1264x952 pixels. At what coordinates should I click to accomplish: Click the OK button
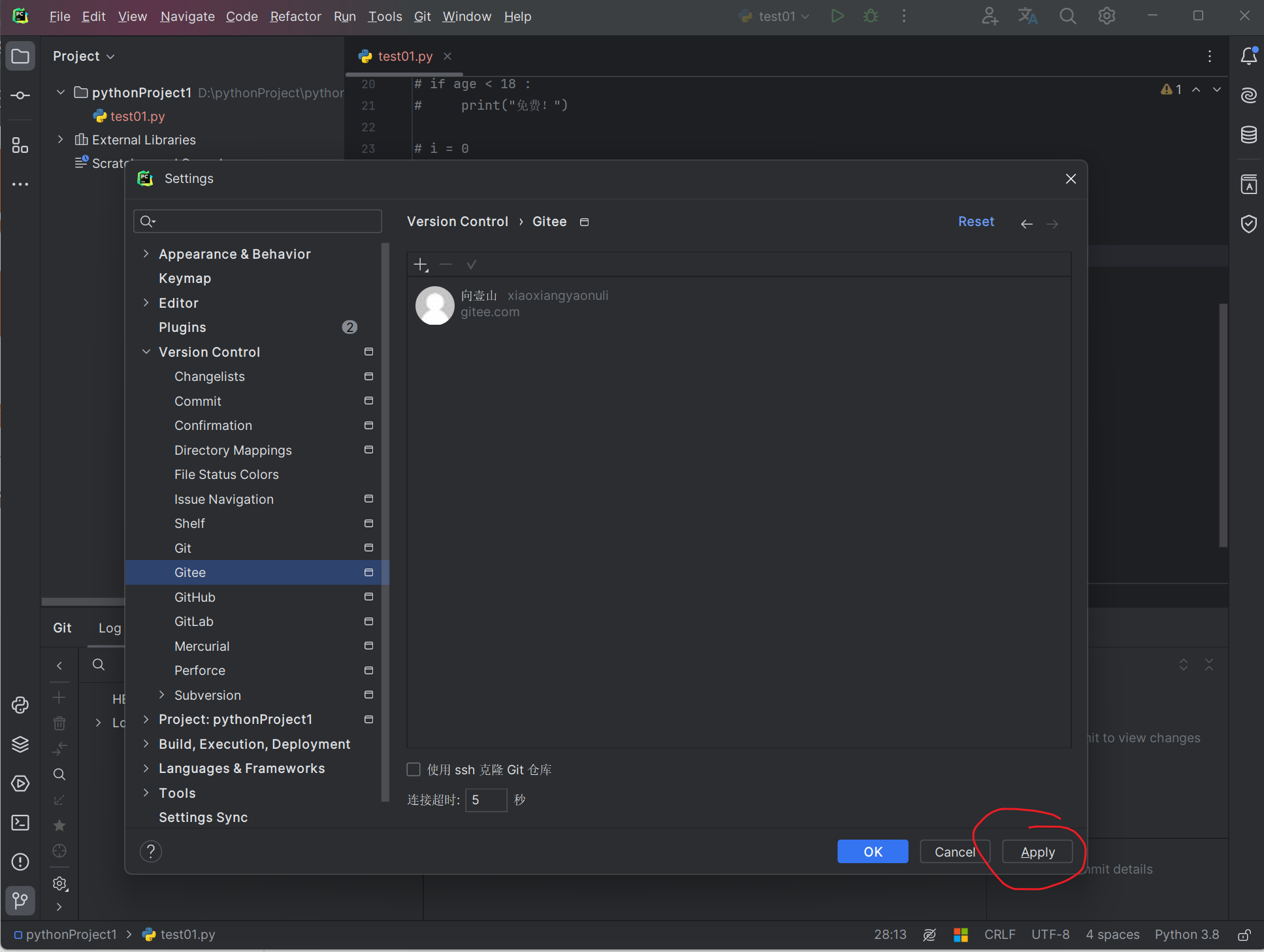[x=873, y=852]
